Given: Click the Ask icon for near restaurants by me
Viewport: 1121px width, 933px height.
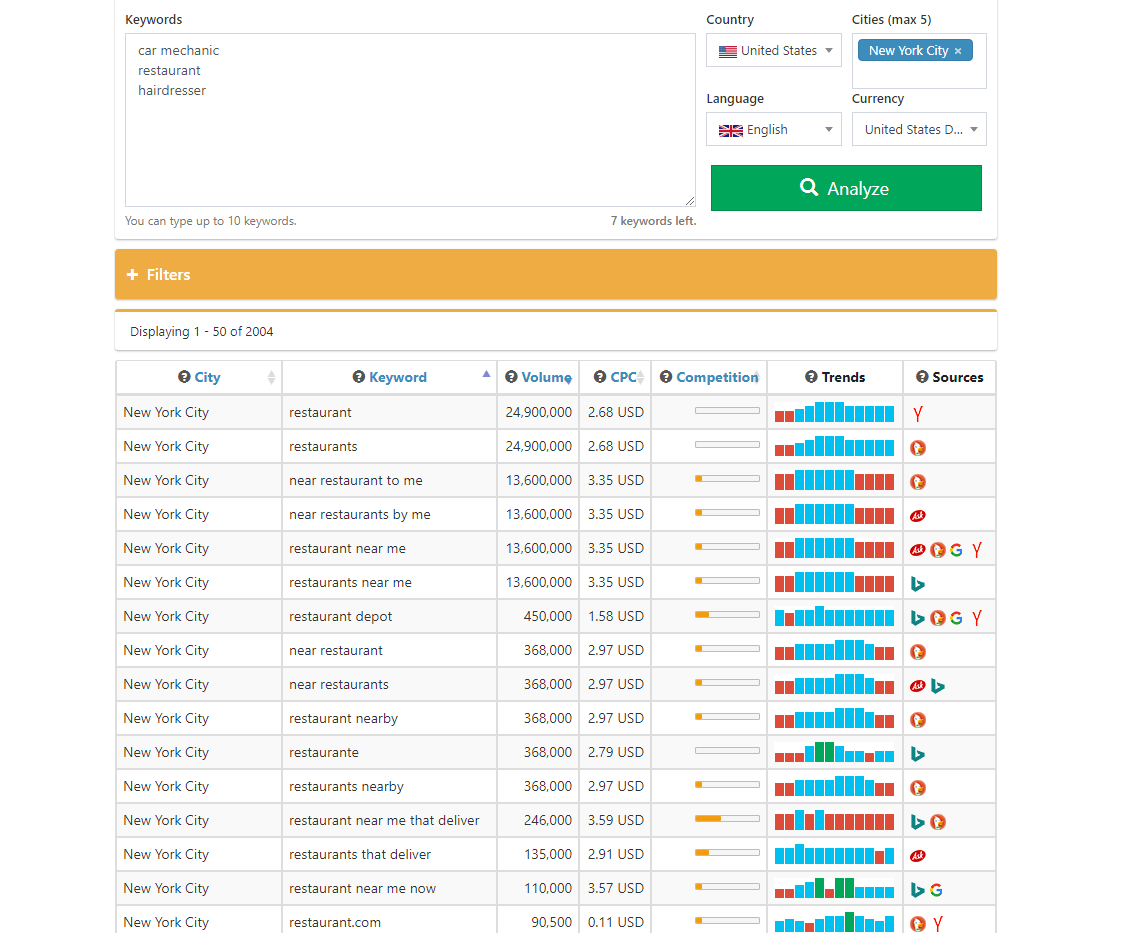Looking at the screenshot, I should click(x=918, y=515).
